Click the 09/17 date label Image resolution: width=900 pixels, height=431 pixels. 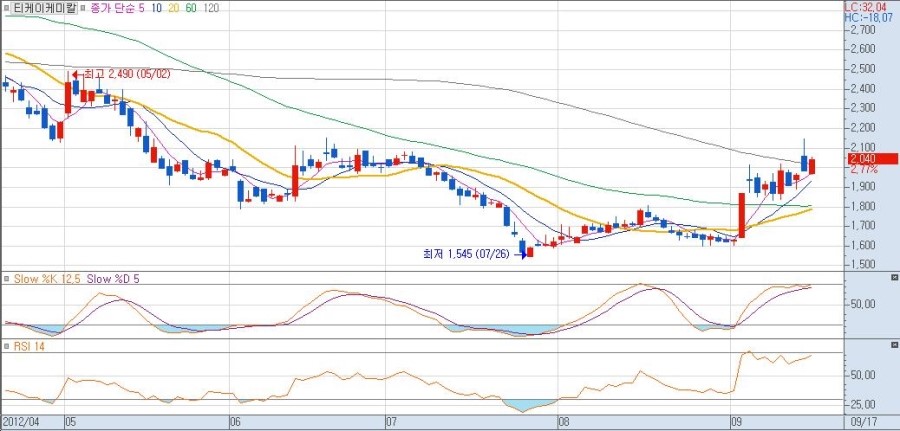(x=866, y=422)
